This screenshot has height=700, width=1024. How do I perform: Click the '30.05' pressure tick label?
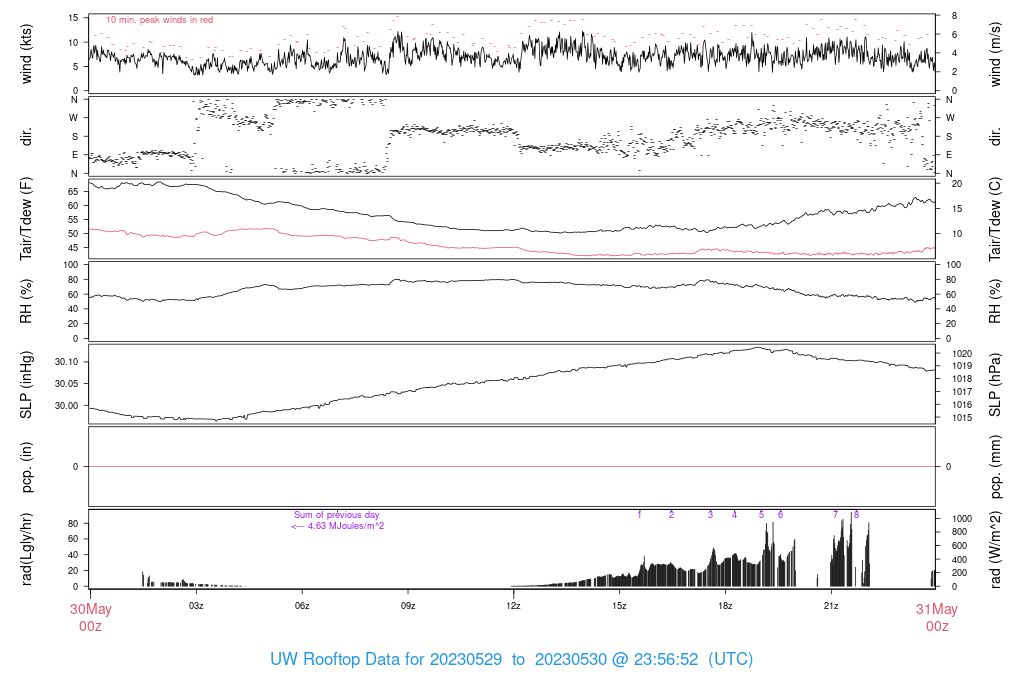click(x=67, y=384)
